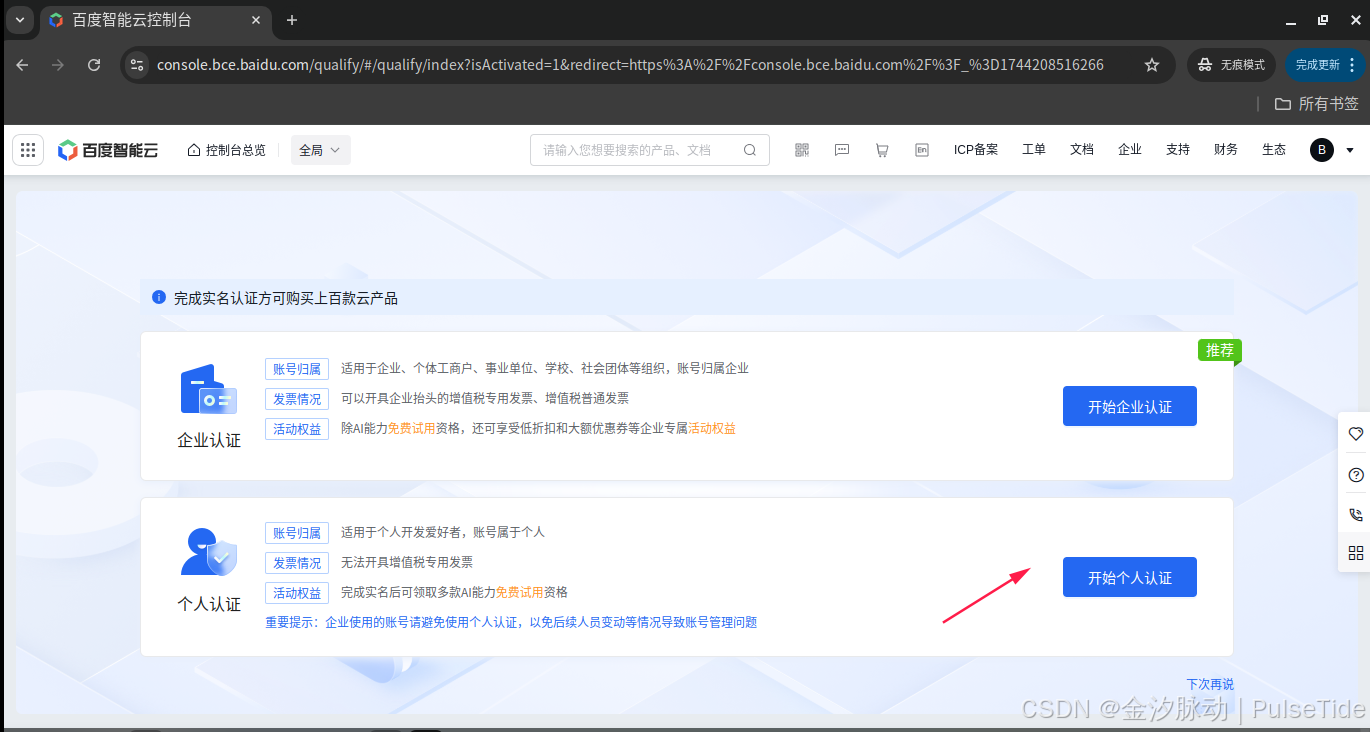Click the address bar URL
Screen dimensions: 1370x732
(x=630, y=65)
